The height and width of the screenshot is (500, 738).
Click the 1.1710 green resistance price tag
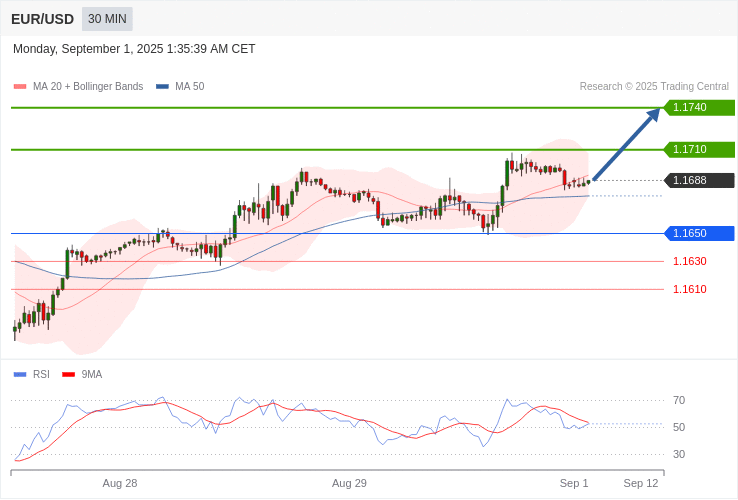[699, 150]
